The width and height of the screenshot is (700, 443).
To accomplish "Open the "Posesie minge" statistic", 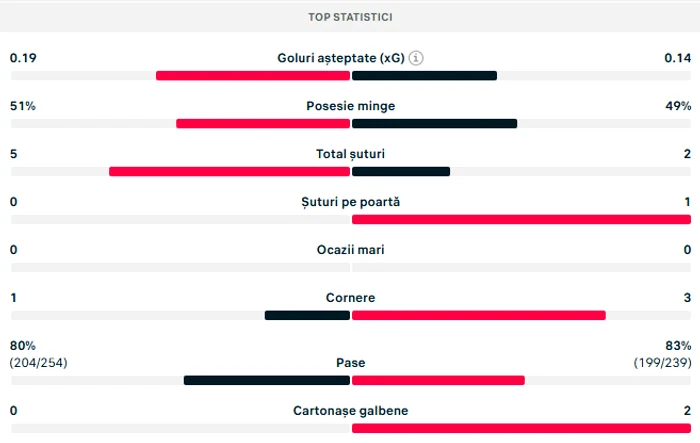I will pos(350,106).
